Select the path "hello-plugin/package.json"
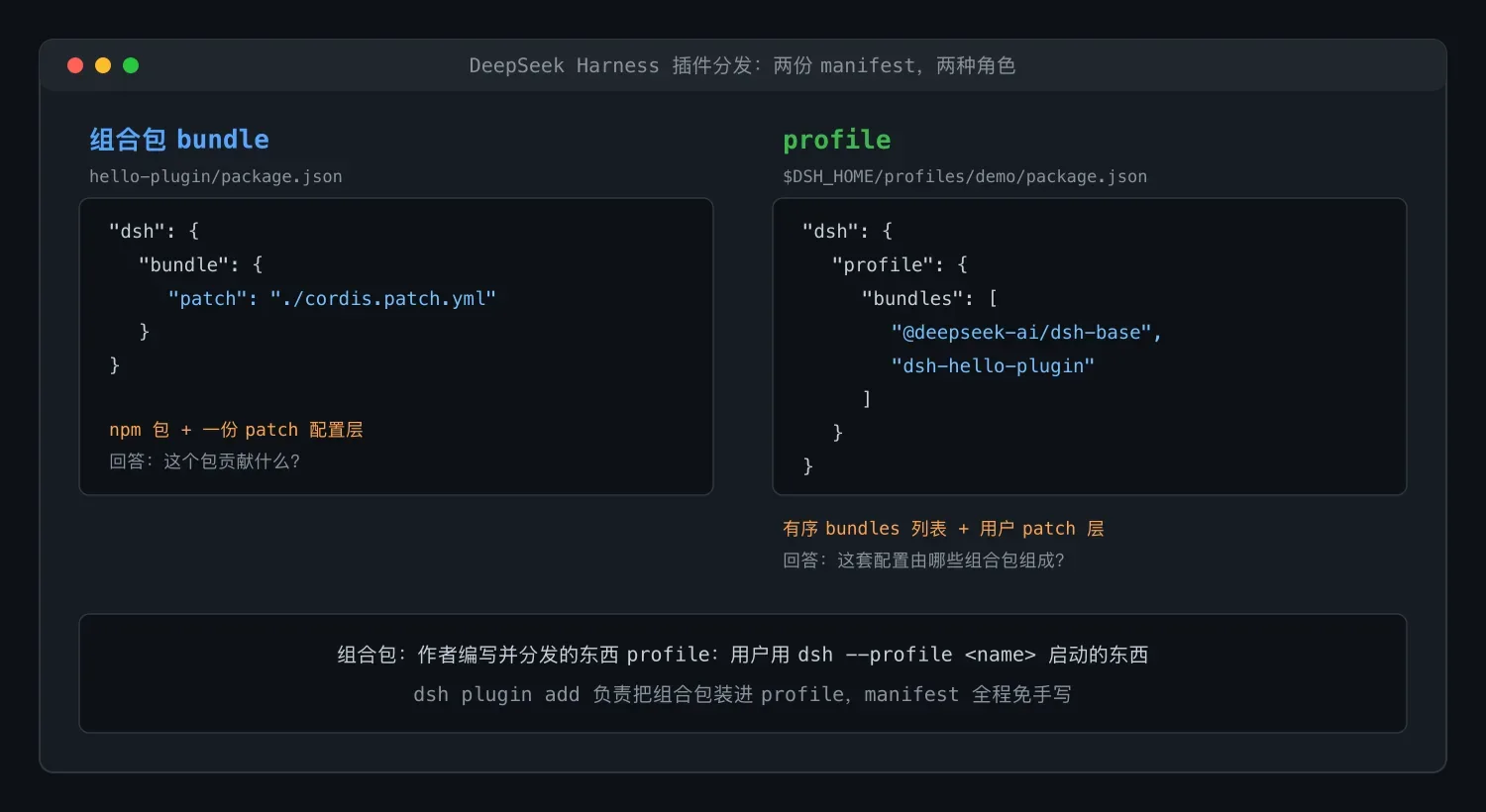The image size is (1486, 812). tap(216, 176)
